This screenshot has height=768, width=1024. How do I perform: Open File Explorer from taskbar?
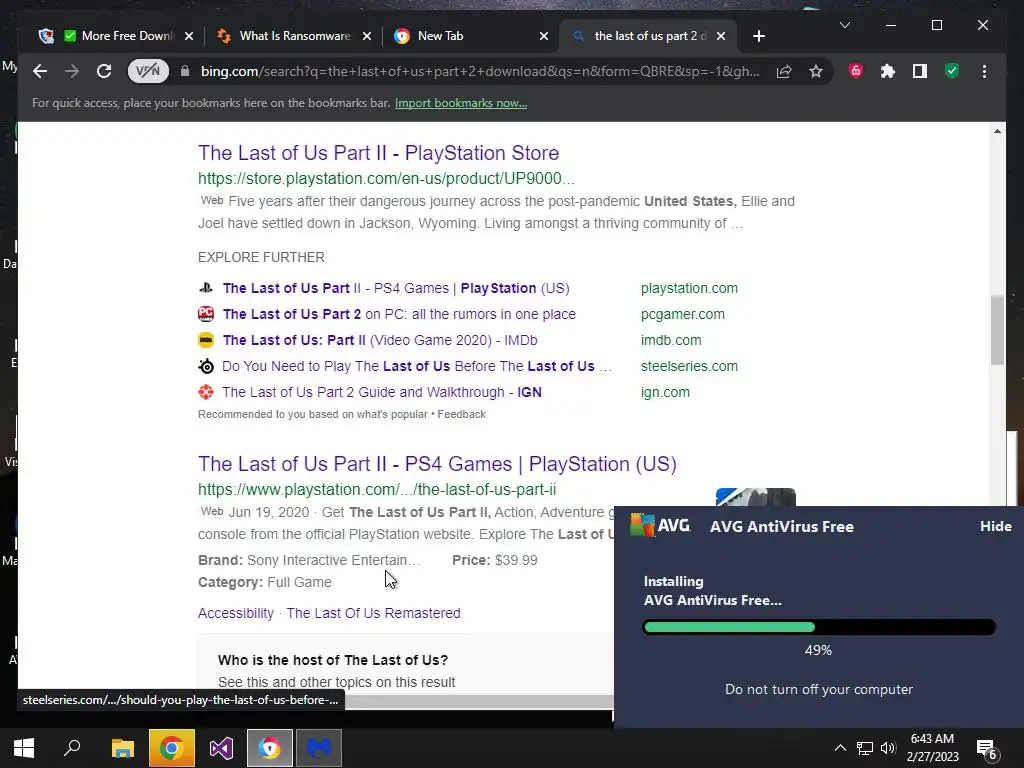pyautogui.click(x=122, y=748)
